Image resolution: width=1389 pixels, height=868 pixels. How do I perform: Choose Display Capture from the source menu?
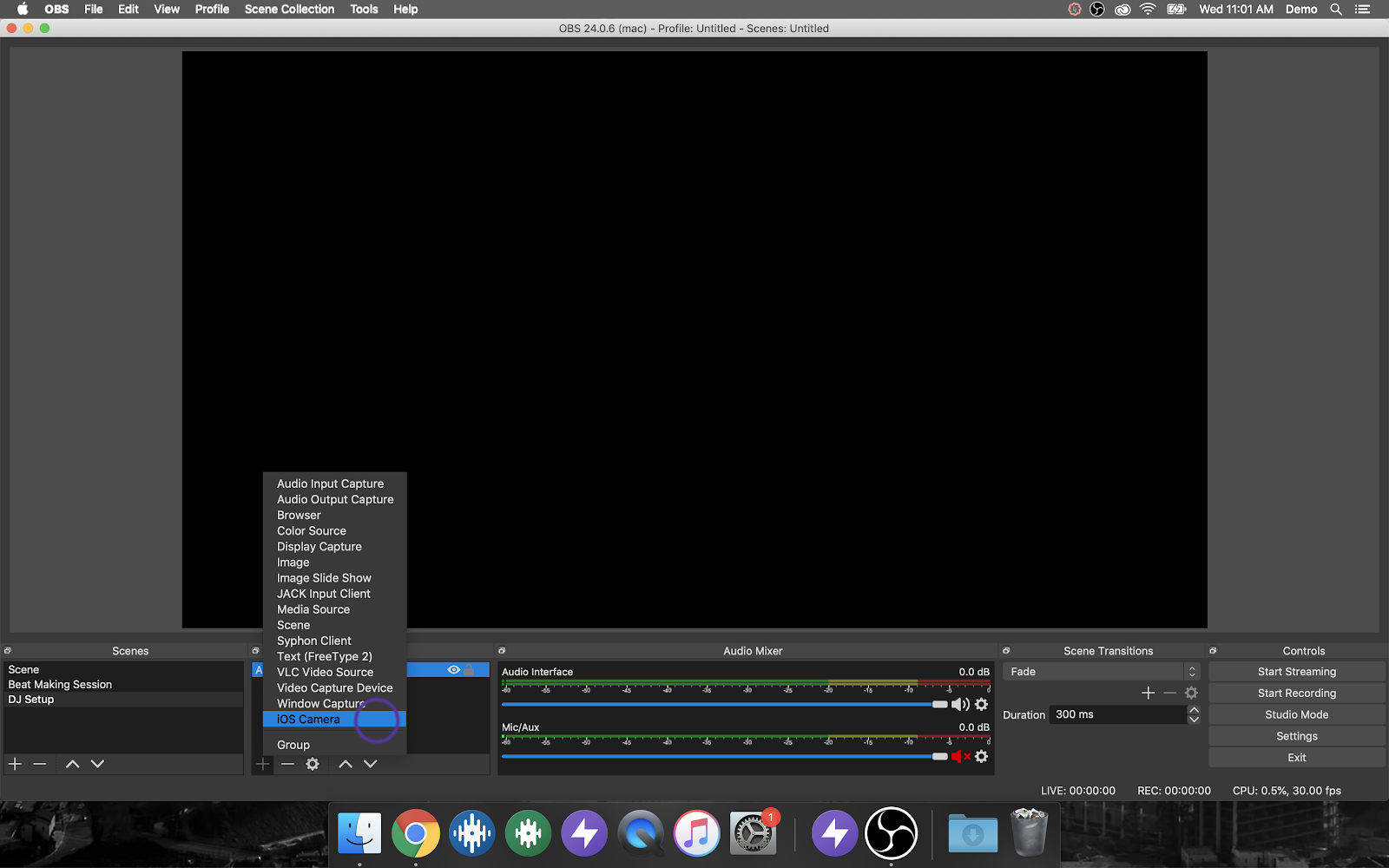[x=334, y=547]
